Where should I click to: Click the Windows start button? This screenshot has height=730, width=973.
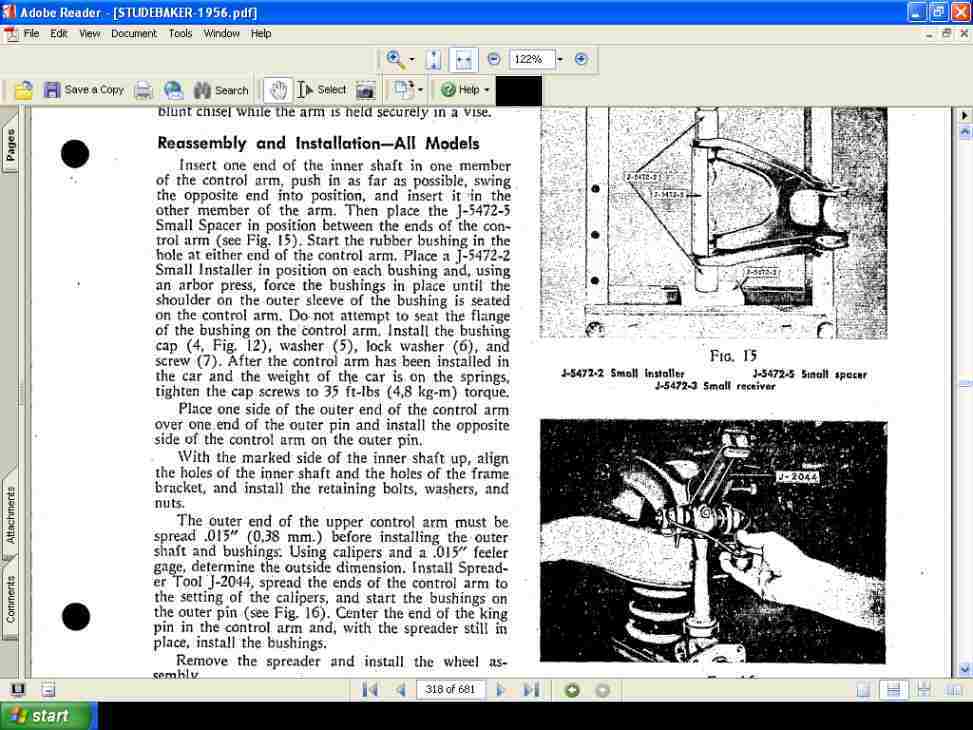[48, 716]
